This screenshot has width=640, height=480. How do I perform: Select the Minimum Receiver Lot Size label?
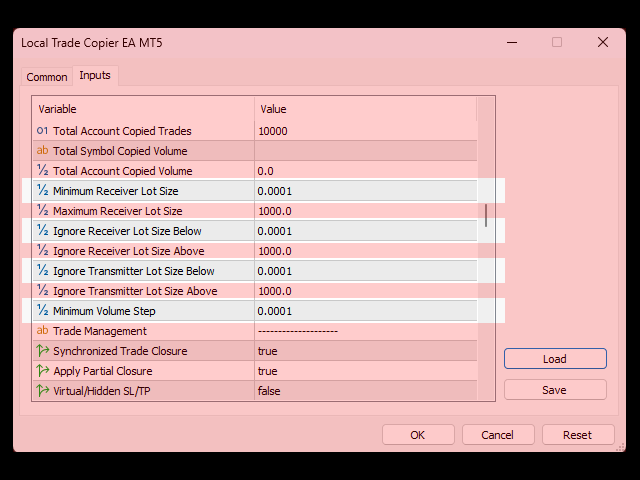tap(116, 191)
